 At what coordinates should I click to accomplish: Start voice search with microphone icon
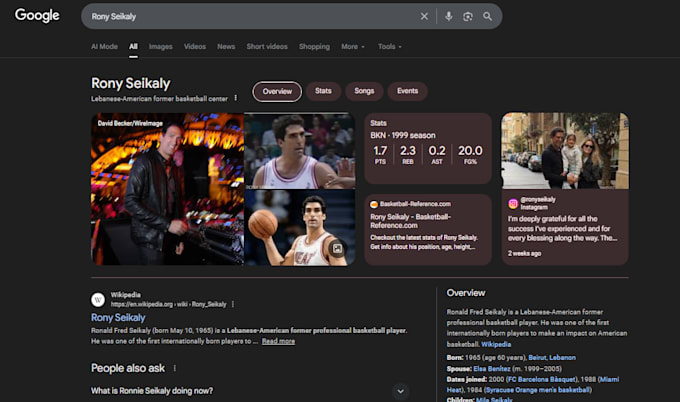click(448, 16)
